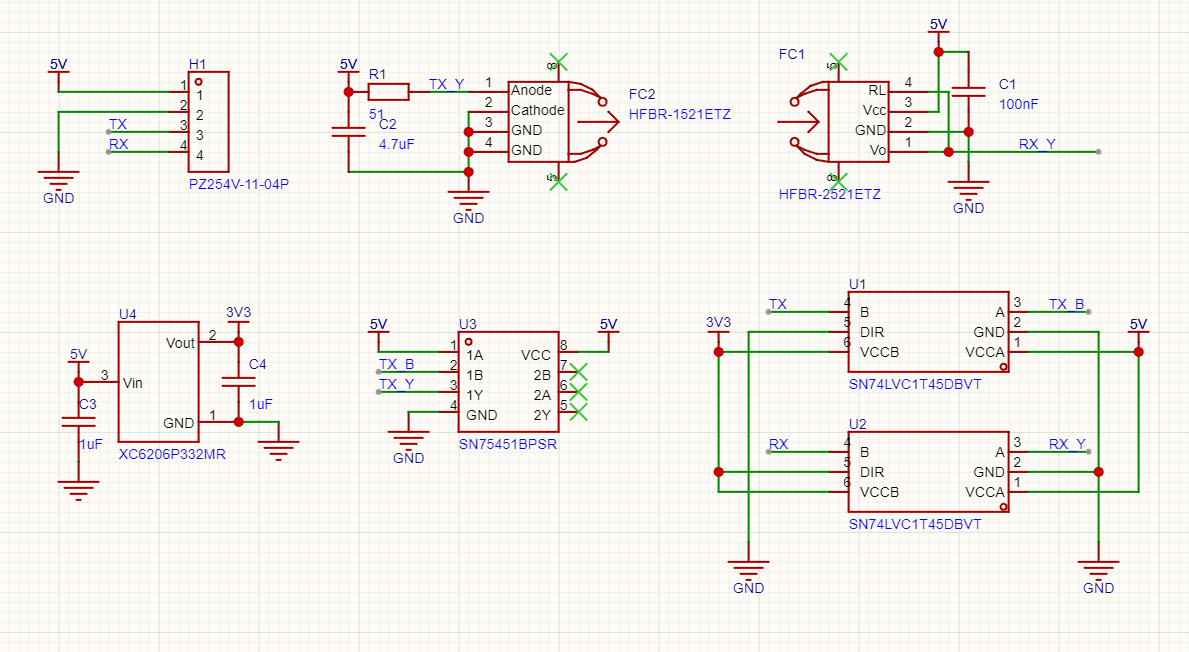Click the GND symbol below H1 connector
1189x652 pixels.
pos(59,178)
